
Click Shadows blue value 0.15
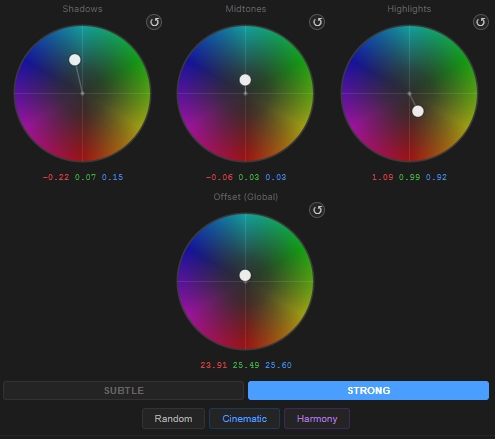[112, 177]
